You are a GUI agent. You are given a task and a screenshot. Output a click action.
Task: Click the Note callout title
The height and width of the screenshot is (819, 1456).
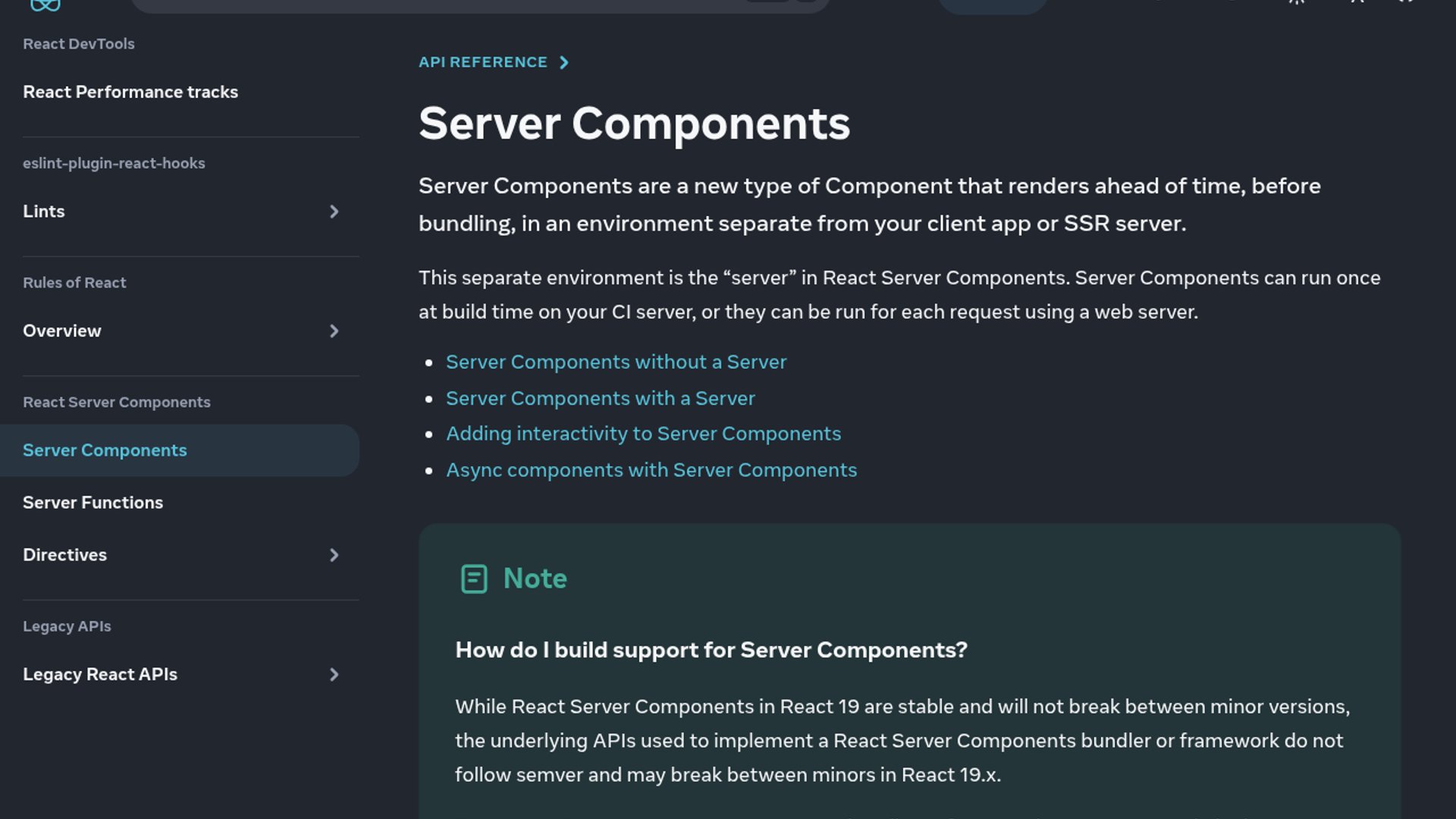[535, 579]
